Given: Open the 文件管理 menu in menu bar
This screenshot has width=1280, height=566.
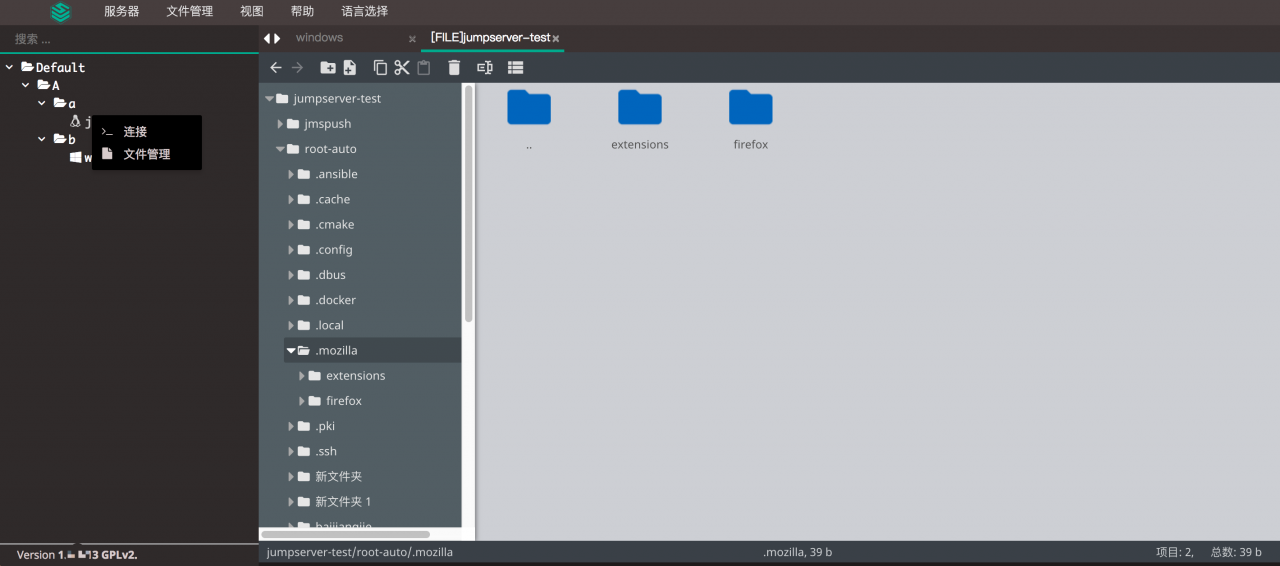Looking at the screenshot, I should click(190, 12).
